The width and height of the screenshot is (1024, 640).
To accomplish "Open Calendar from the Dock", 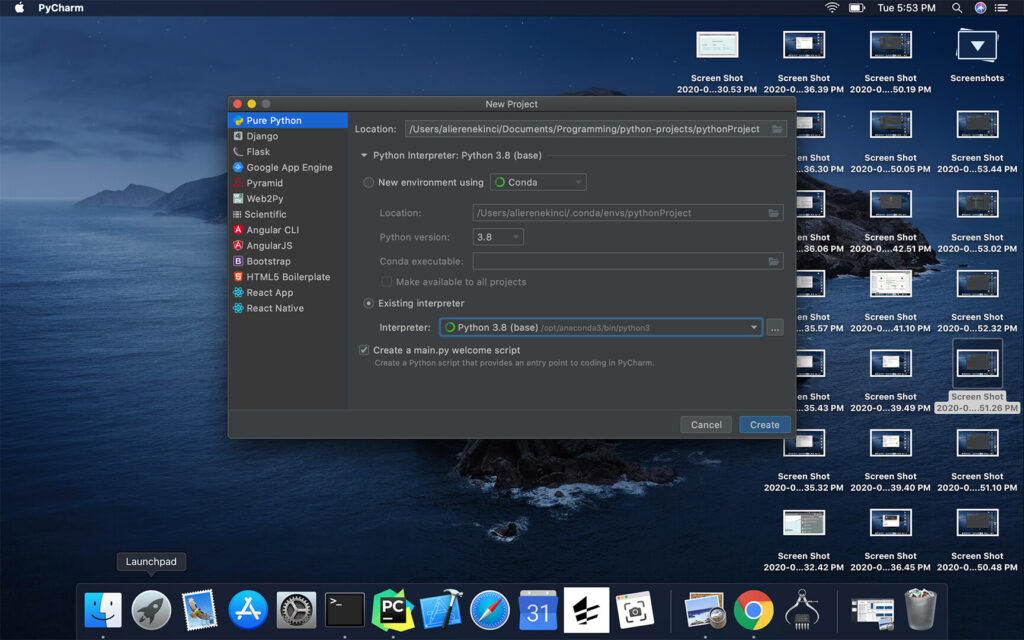I will [x=538, y=611].
